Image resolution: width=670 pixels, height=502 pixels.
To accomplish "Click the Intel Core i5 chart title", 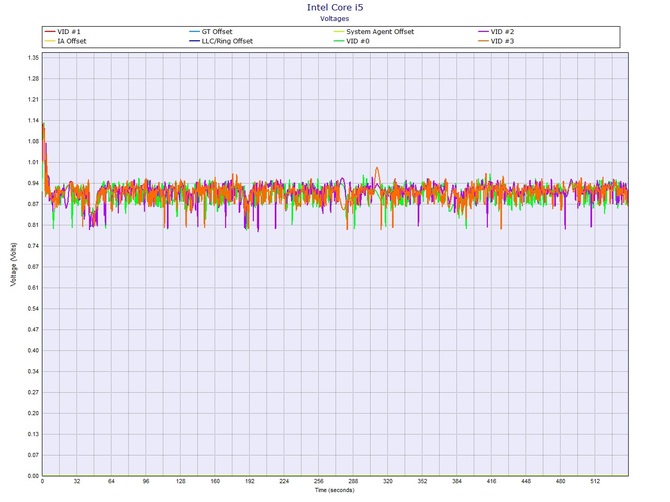I will coord(335,7).
